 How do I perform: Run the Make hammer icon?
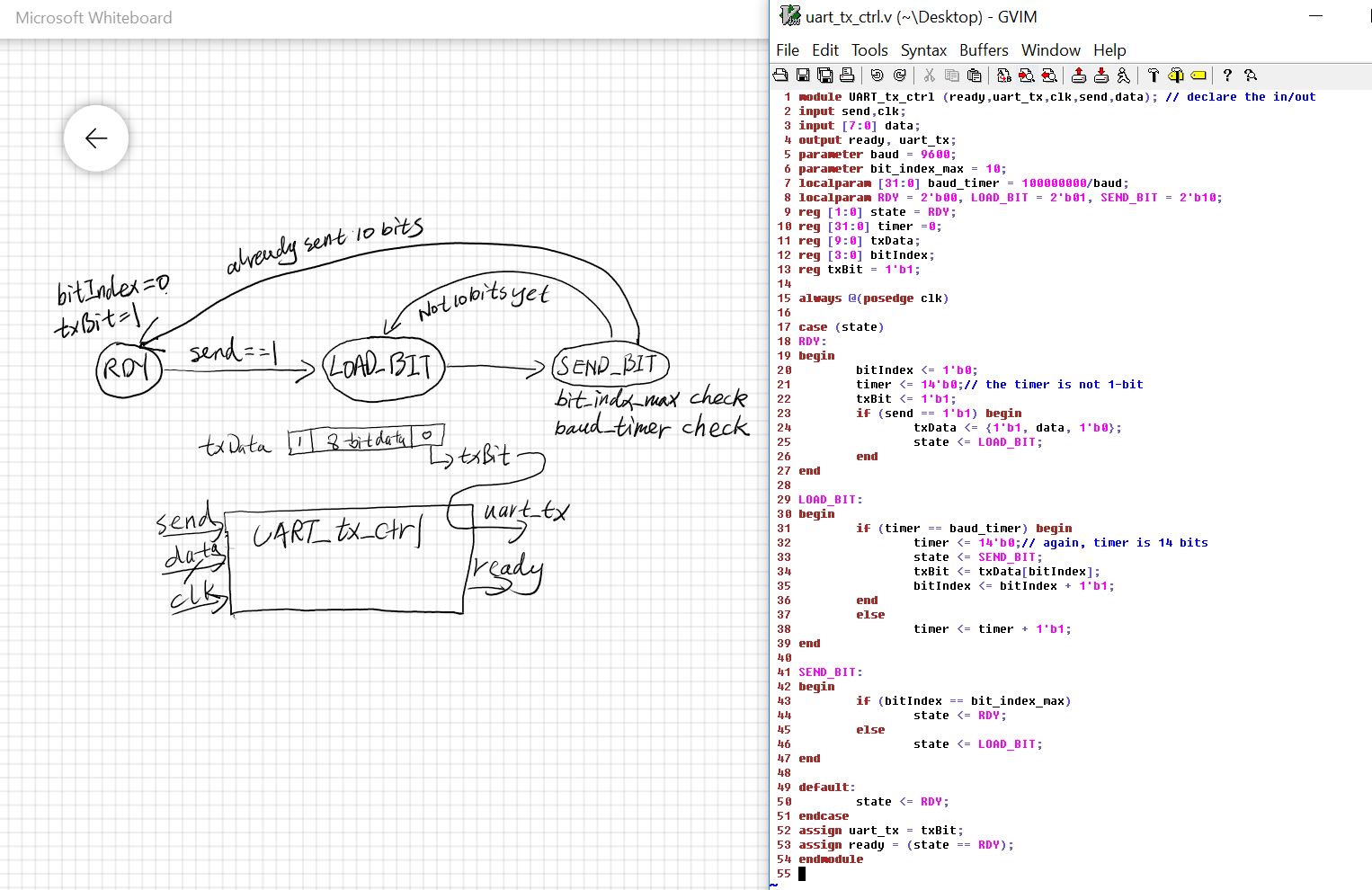(1153, 76)
